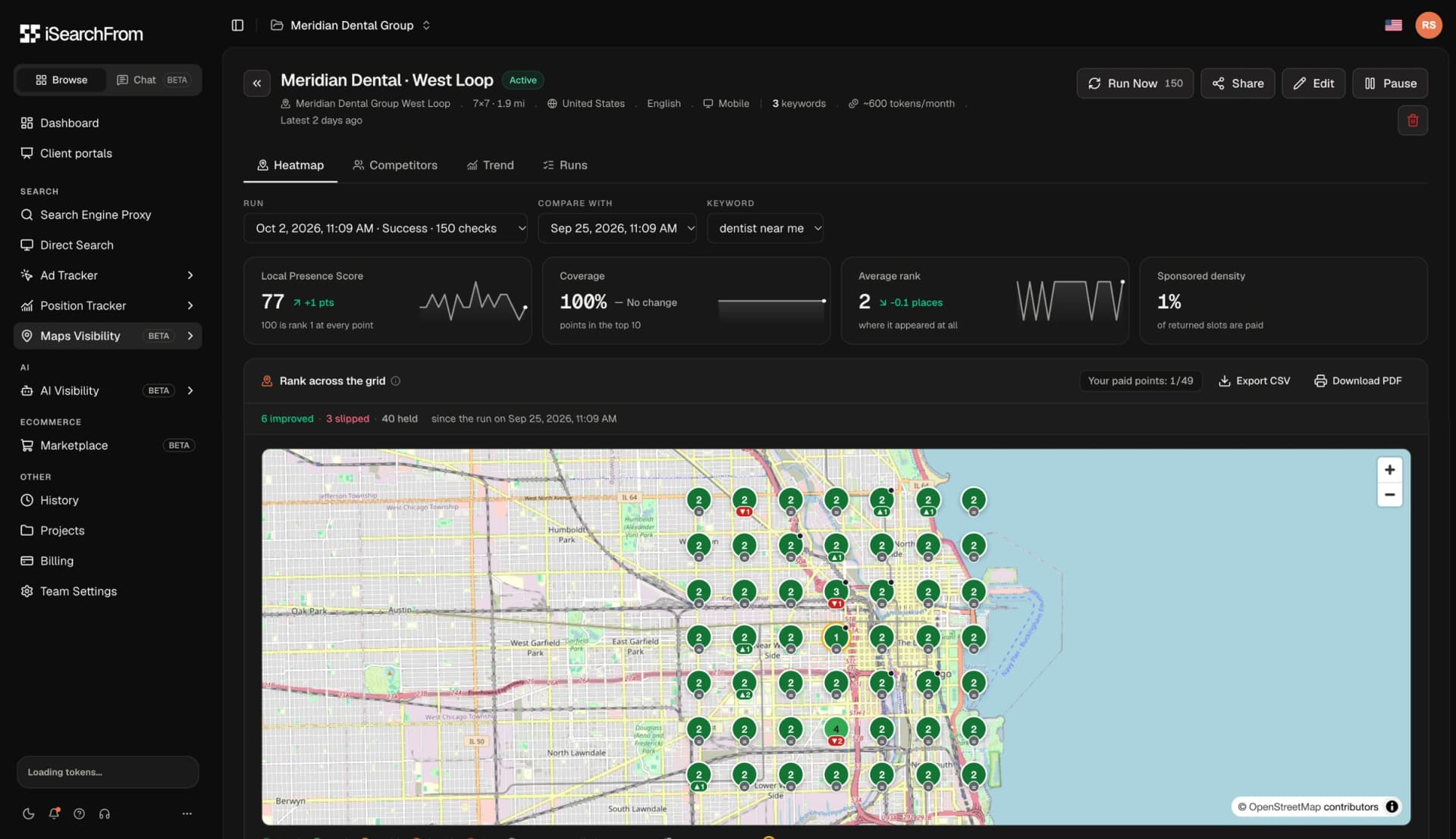This screenshot has height=839, width=1456.
Task: Zoom out on the map
Action: (x=1389, y=495)
